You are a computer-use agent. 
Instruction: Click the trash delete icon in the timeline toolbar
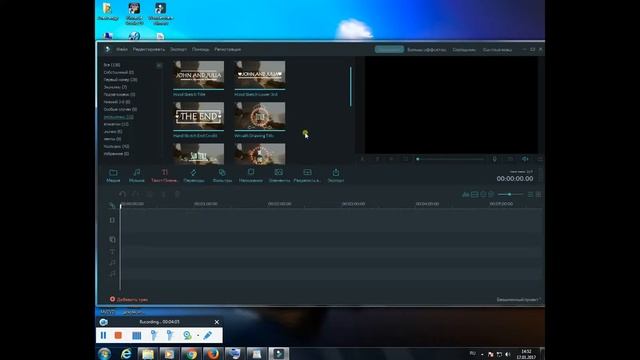pyautogui.click(x=177, y=194)
